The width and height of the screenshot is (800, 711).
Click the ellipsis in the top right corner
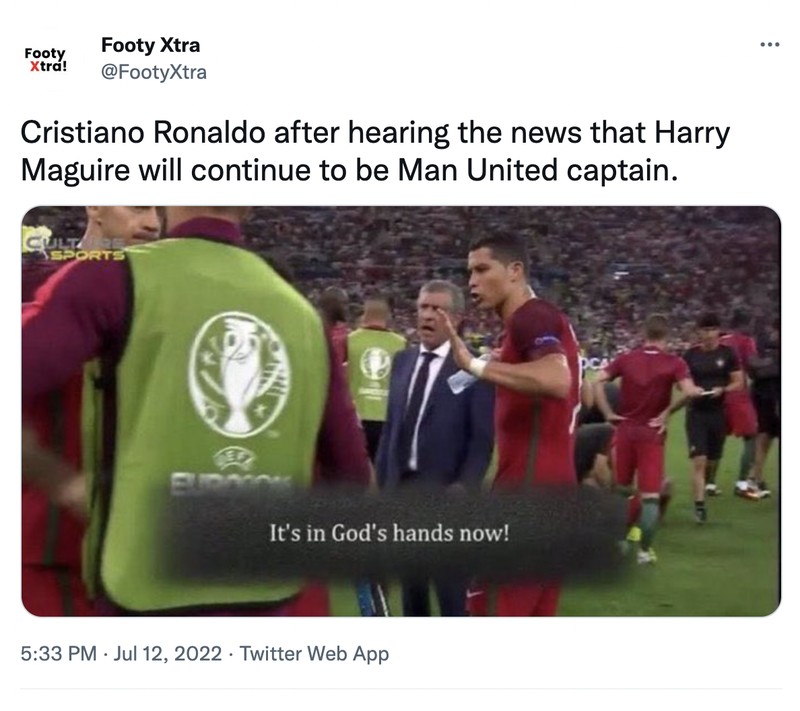coord(770,43)
